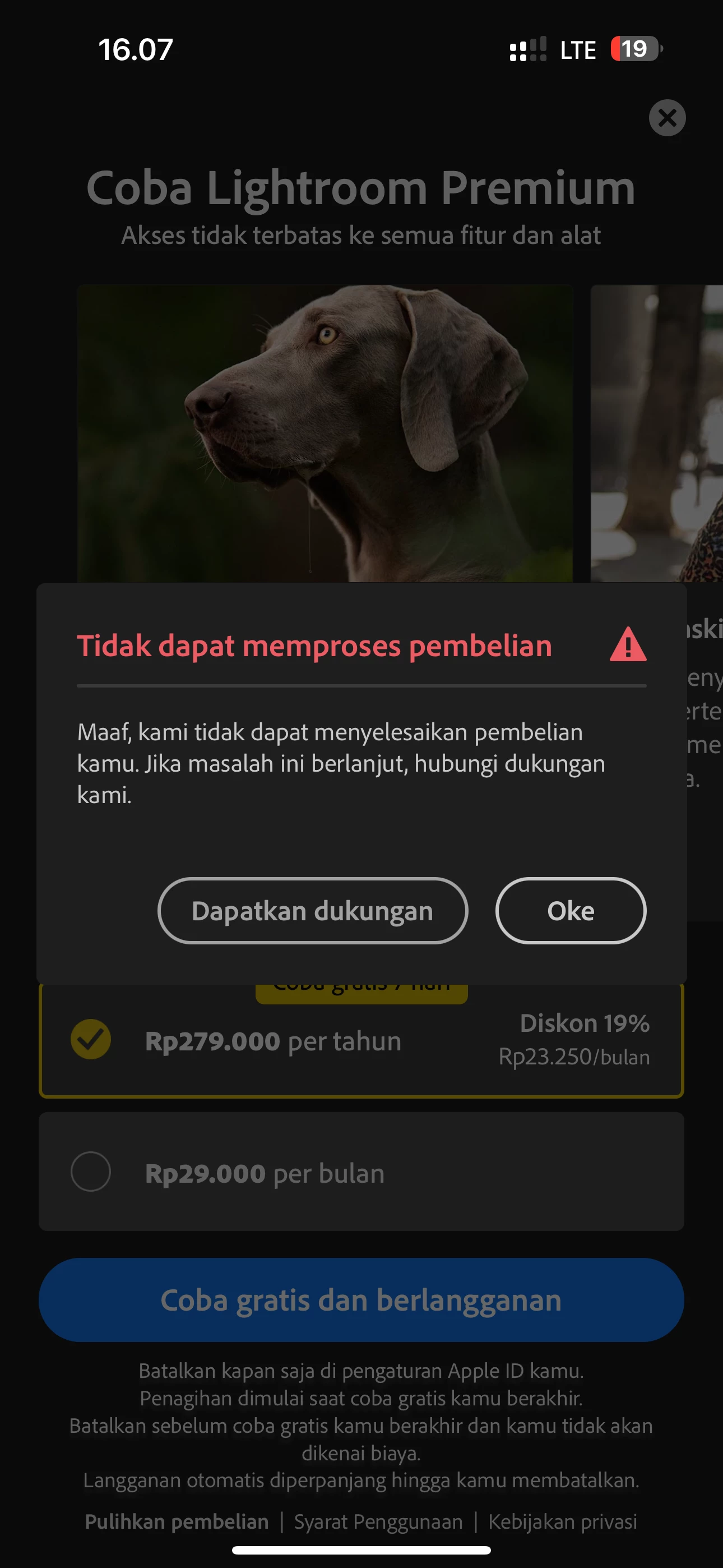
Task: Tap the dog photo thumbnail
Action: pyautogui.click(x=325, y=433)
